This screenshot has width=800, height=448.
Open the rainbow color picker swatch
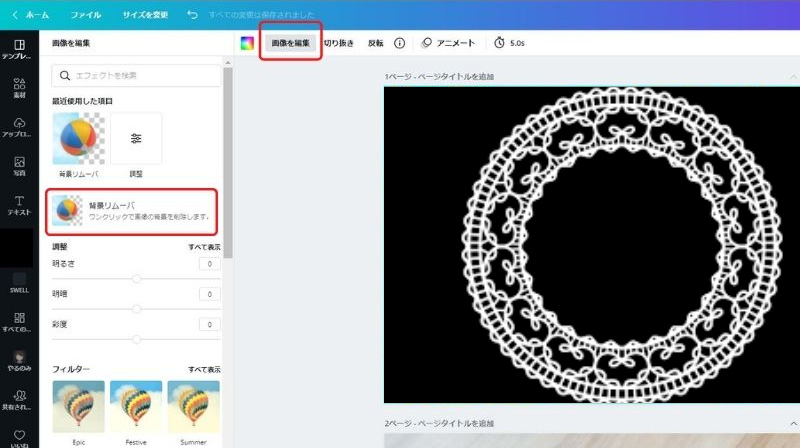[x=247, y=43]
